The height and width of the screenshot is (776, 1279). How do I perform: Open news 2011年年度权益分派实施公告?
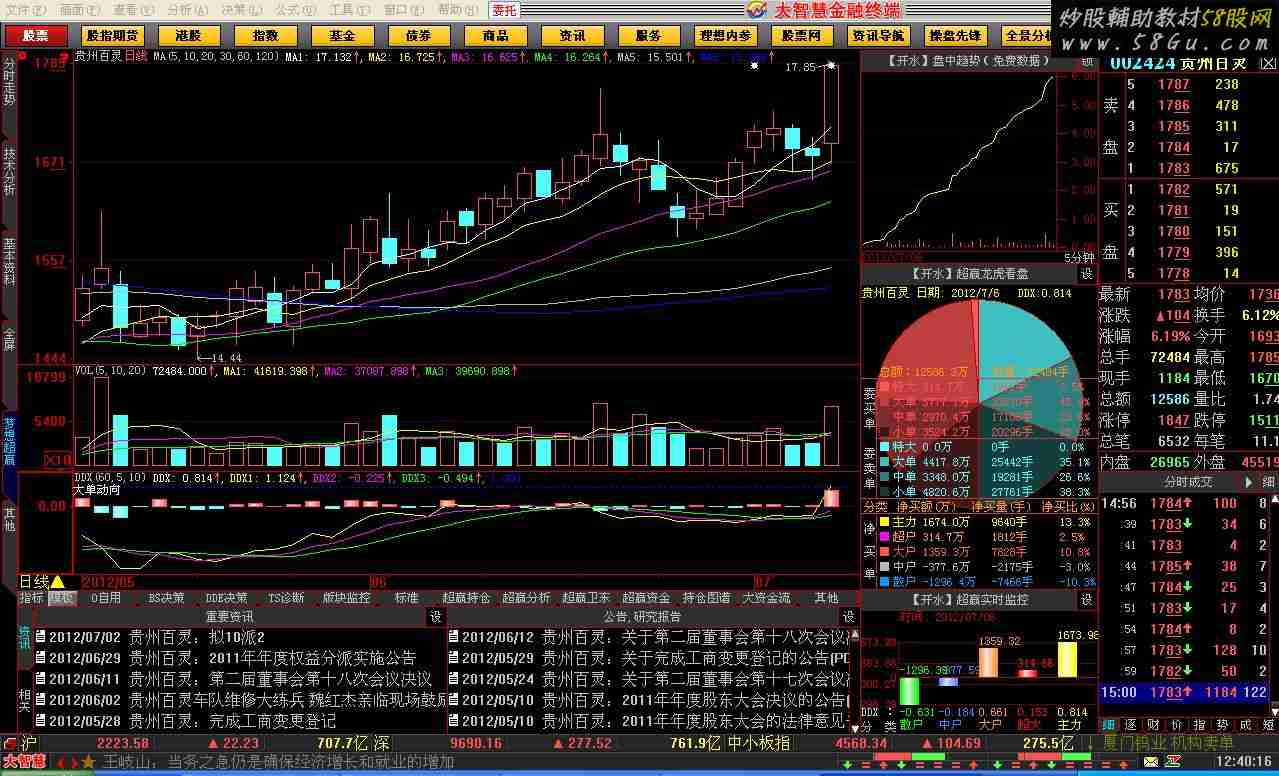pyautogui.click(x=312, y=658)
